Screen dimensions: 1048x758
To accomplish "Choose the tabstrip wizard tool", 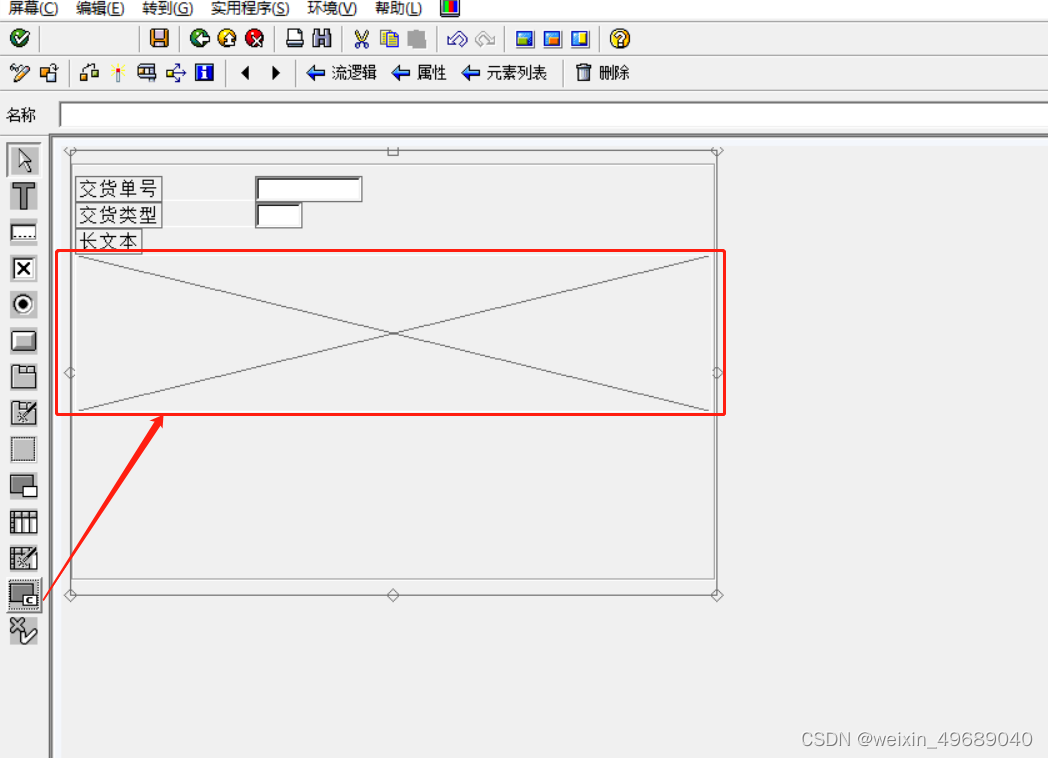I will coord(23,413).
